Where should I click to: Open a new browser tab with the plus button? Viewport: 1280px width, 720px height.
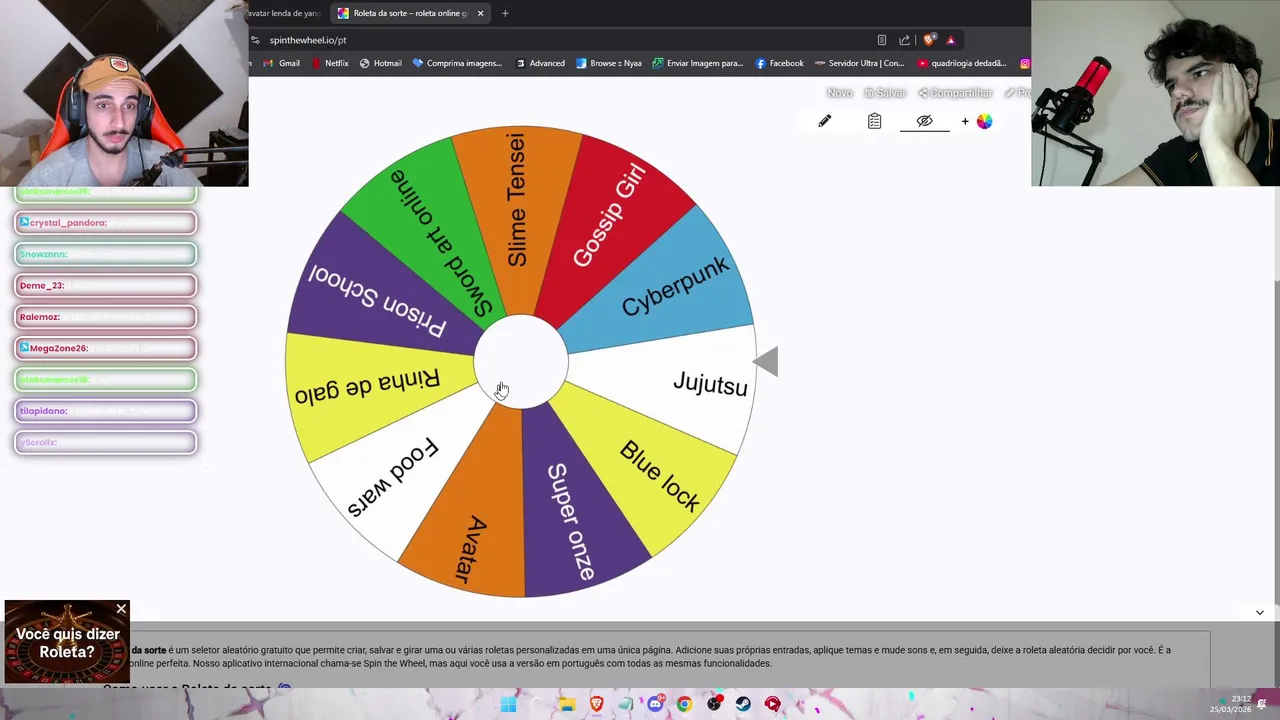505,13
